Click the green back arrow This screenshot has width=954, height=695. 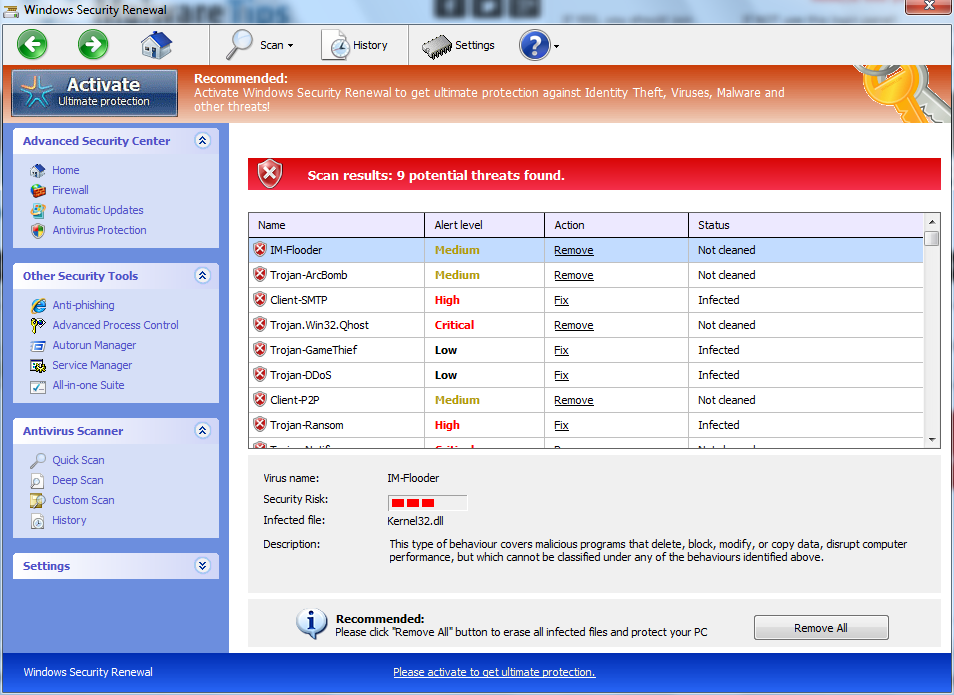pos(32,44)
